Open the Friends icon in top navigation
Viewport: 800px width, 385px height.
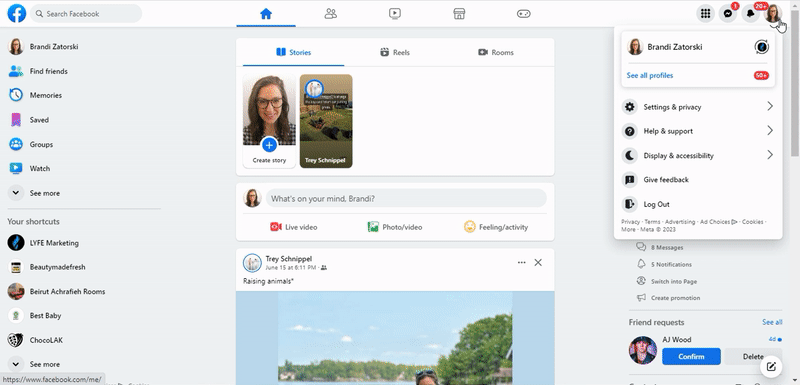pos(331,14)
